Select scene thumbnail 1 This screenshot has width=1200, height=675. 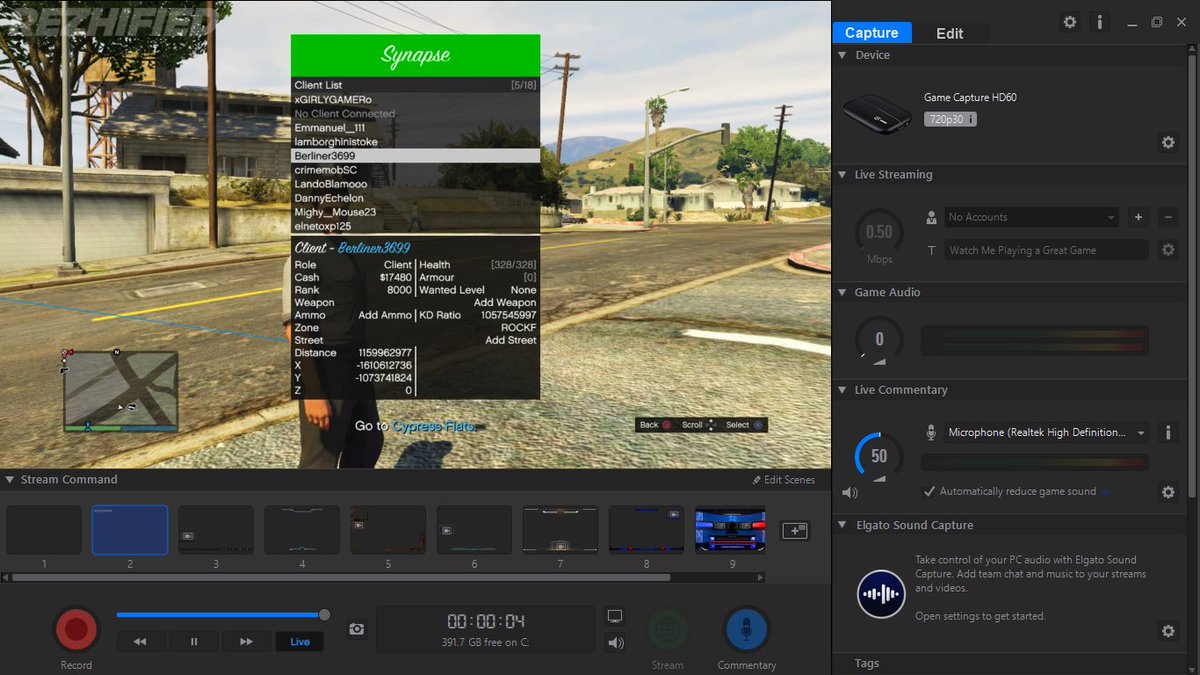pos(44,530)
